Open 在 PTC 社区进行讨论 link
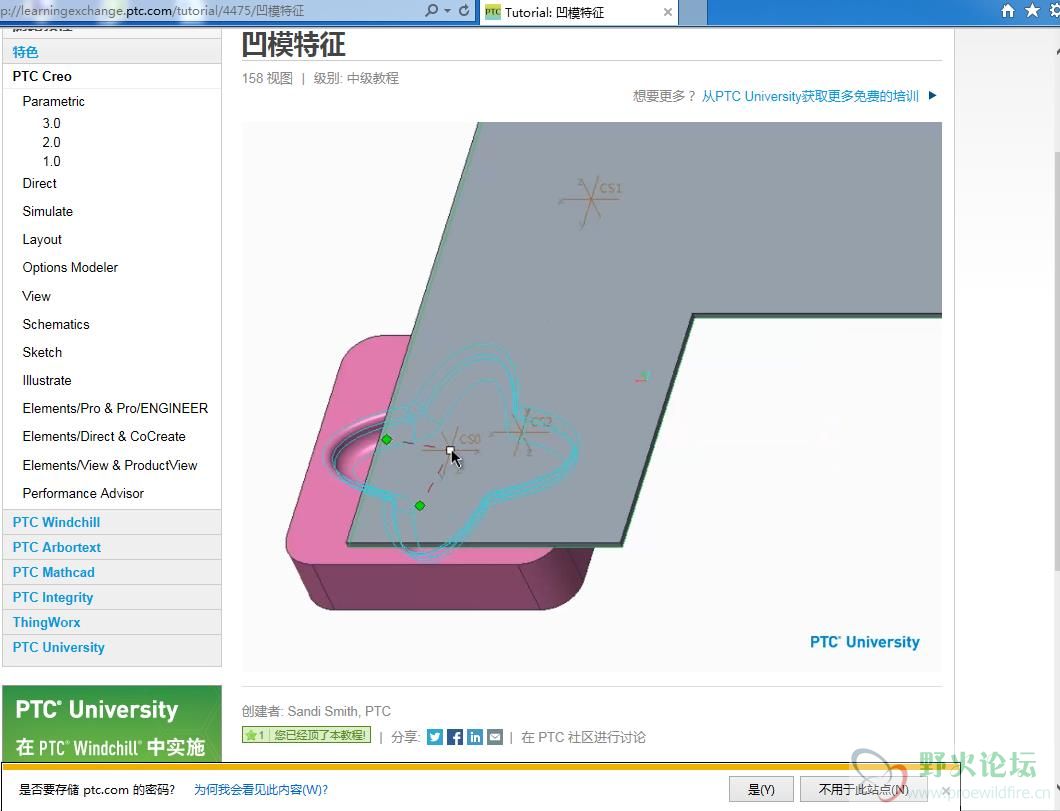Viewport: 1060px width, 811px height. (583, 737)
